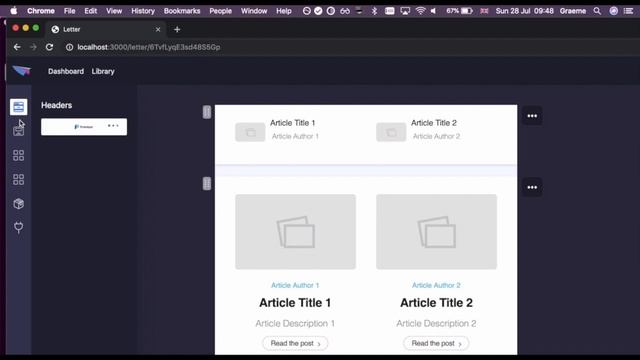Open the Apple menu

click(x=14, y=11)
